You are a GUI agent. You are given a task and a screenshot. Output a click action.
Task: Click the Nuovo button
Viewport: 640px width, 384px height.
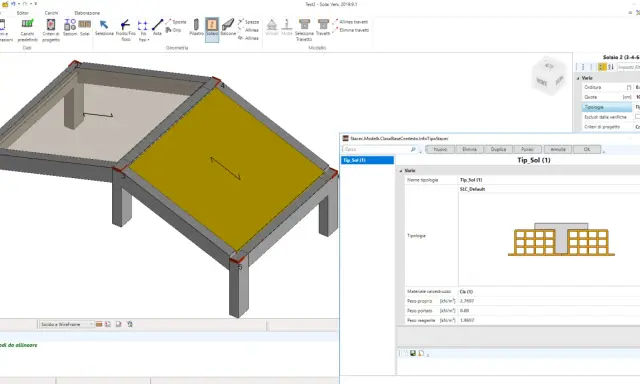[x=440, y=150]
